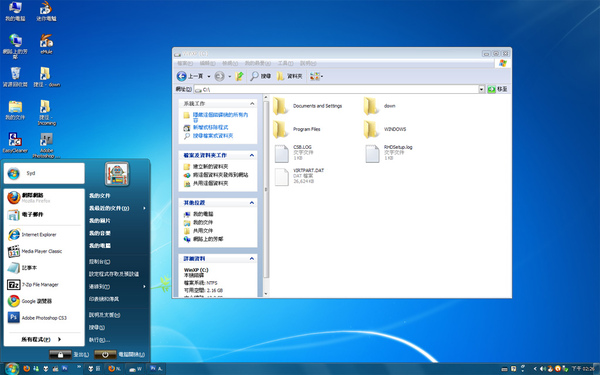Launch Google Chrome from the Start menu
Screen dimensions: 600x375
point(44,301)
